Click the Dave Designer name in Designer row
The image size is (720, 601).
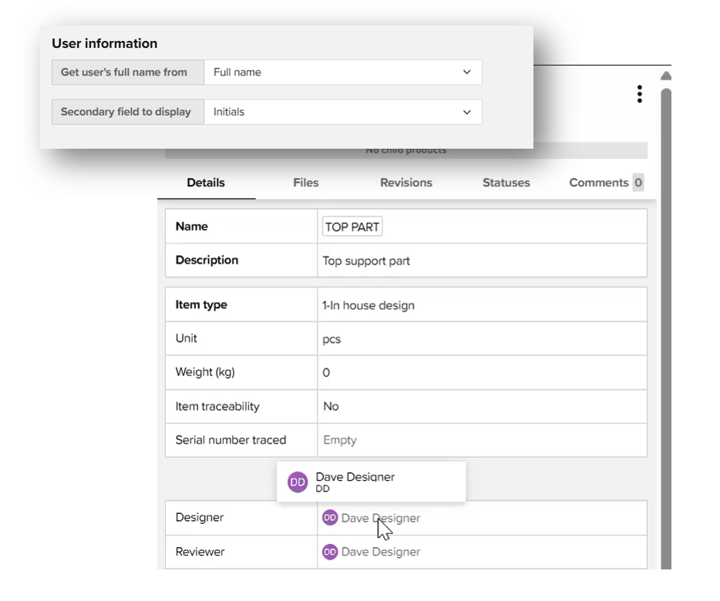[x=381, y=518]
